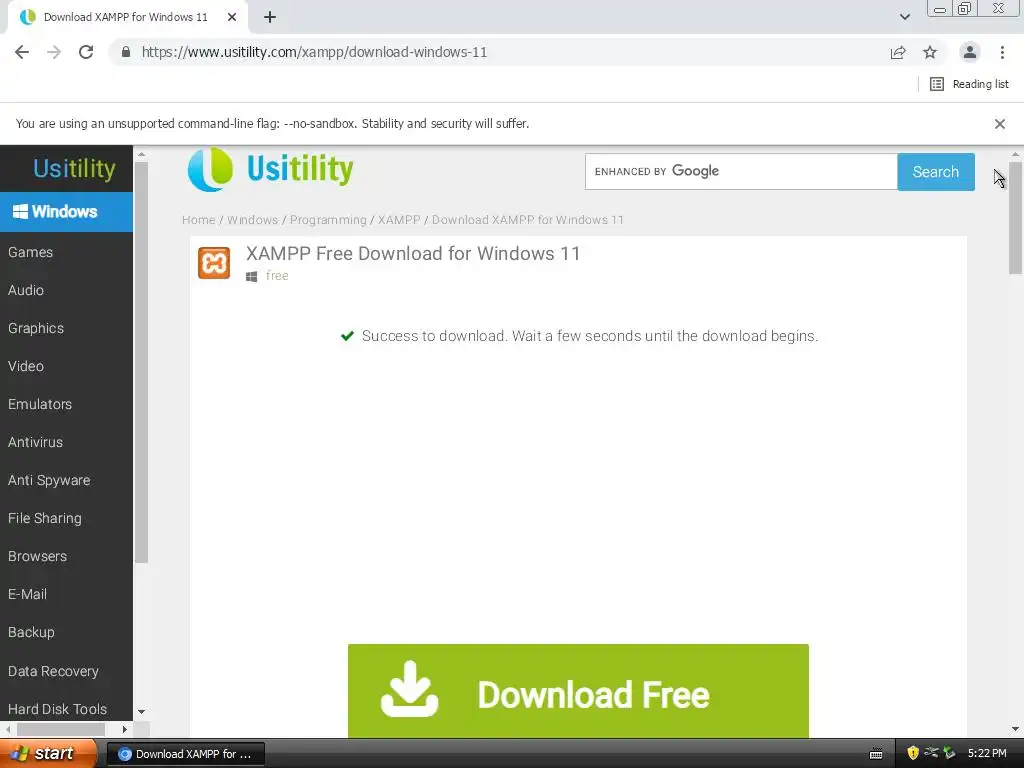Select the Download XAMPP for Windows 11 tab
The height and width of the screenshot is (768, 1024).
[x=127, y=17]
